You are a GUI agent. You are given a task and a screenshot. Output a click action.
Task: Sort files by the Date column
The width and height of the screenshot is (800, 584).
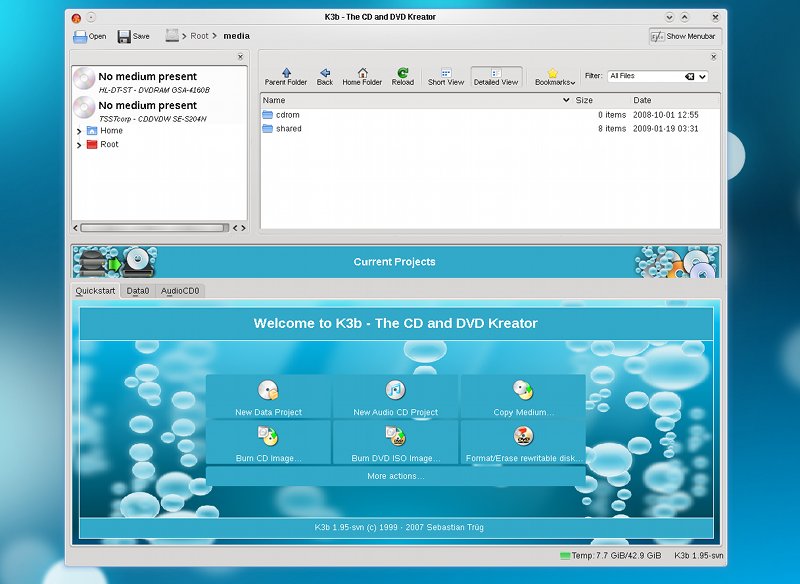(x=674, y=100)
